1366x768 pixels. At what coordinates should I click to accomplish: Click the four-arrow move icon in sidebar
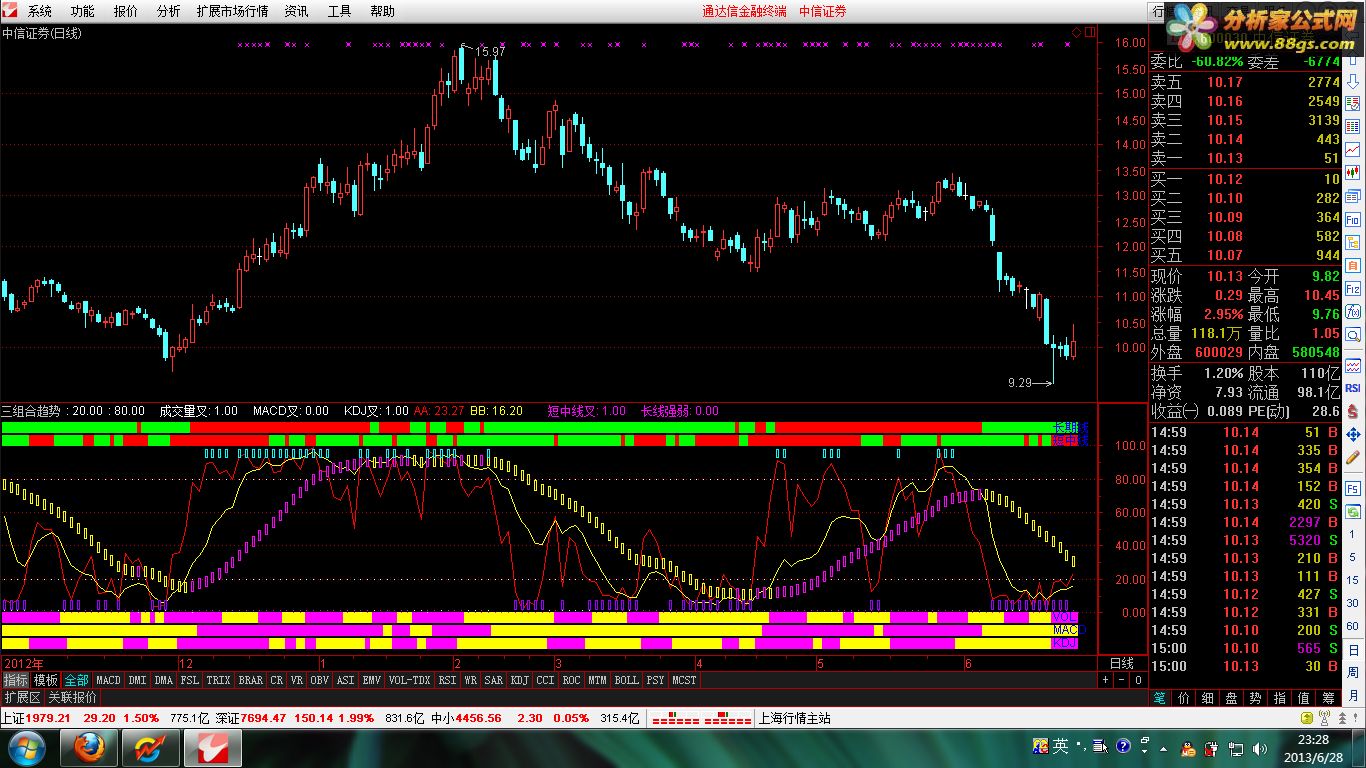(x=1353, y=434)
